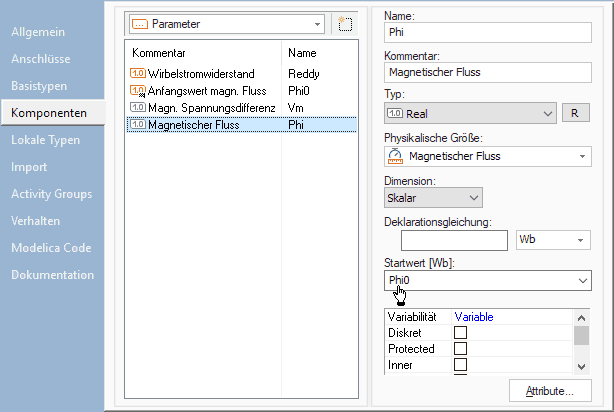Expand the Startwert Phi0 dropdown arrow
614x412 pixels.
coord(582,280)
